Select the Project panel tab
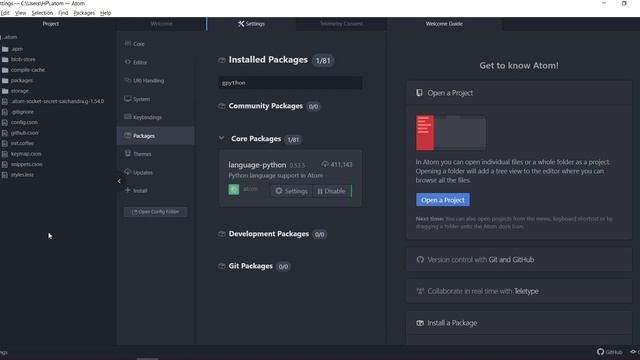Image resolution: width=640 pixels, height=360 pixels. tap(51, 24)
